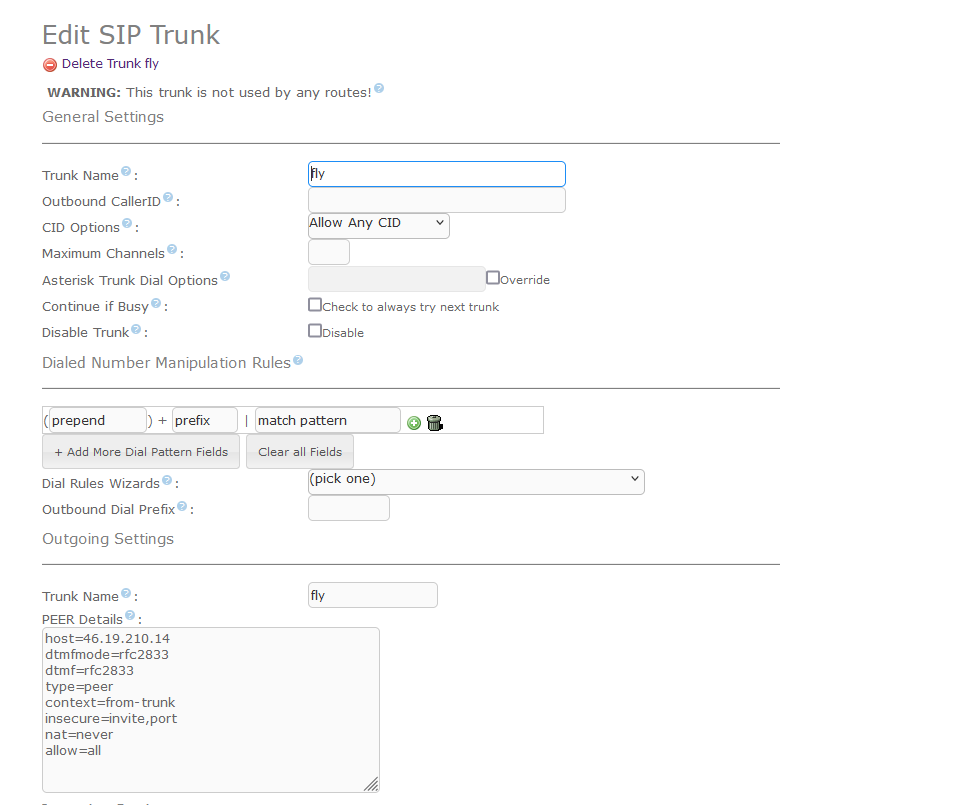Click the Outbound CallerID text field

pos(437,201)
